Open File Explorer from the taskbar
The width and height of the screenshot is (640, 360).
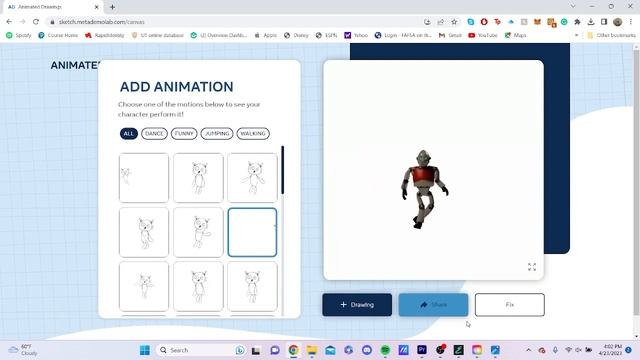pos(312,350)
